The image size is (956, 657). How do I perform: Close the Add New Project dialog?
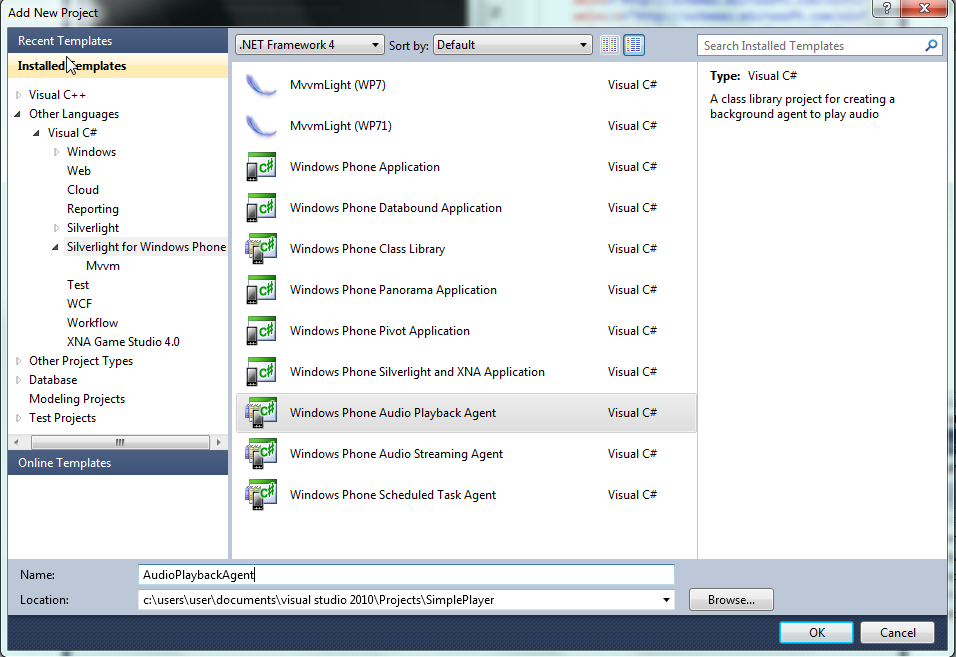(924, 8)
